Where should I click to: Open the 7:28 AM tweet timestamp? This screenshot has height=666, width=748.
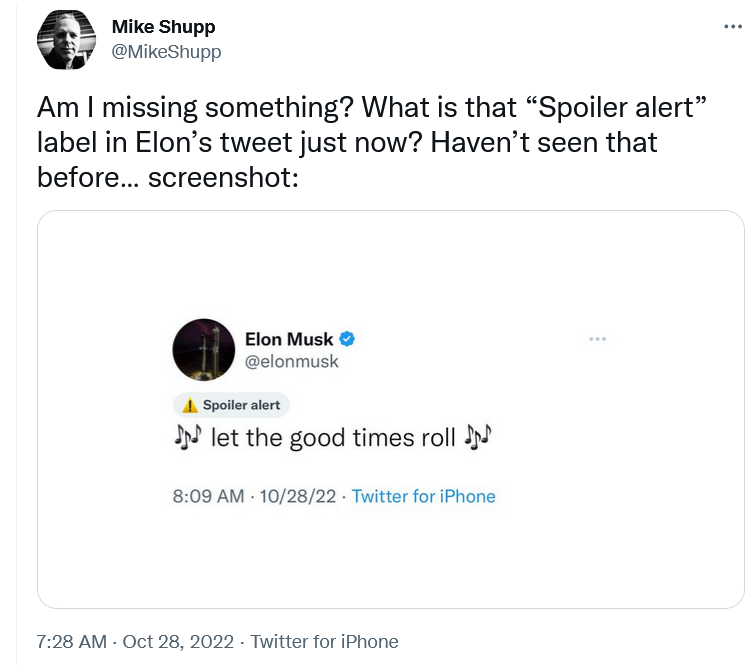(x=72, y=642)
